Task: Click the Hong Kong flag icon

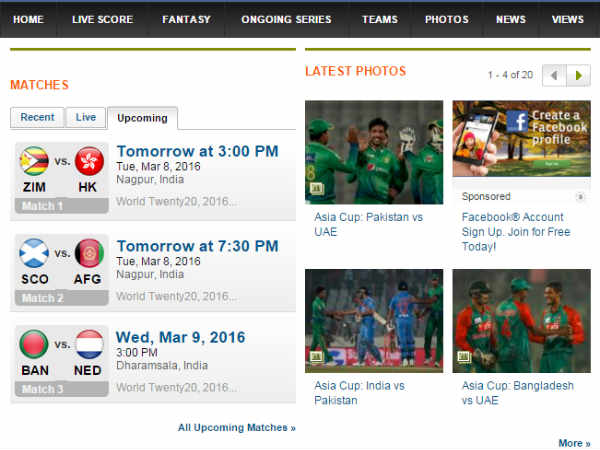Action: click(x=90, y=161)
